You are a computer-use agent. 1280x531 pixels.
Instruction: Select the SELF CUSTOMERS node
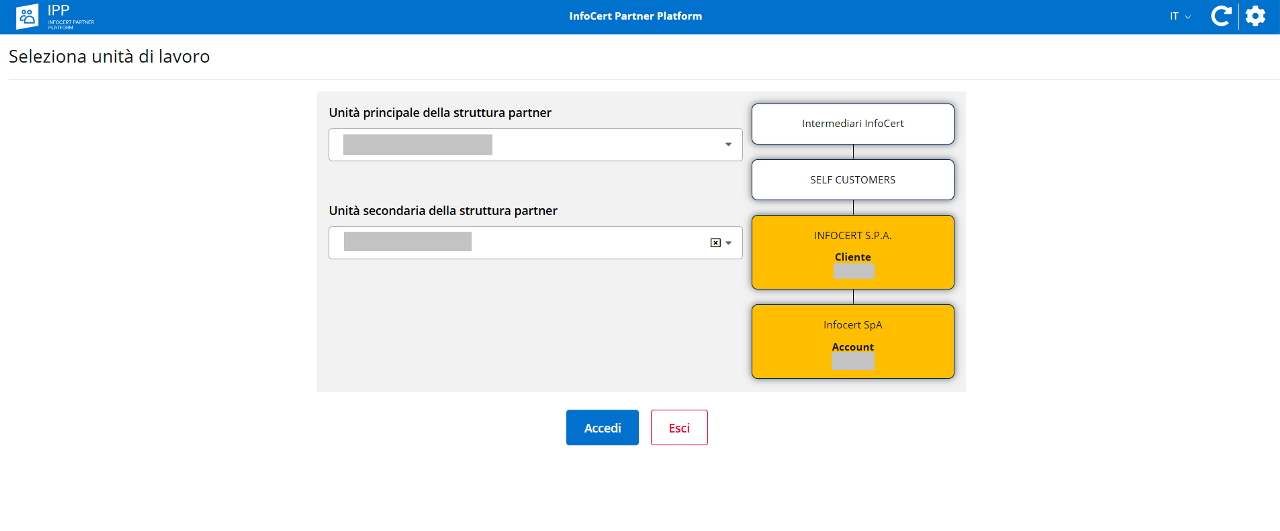click(853, 180)
